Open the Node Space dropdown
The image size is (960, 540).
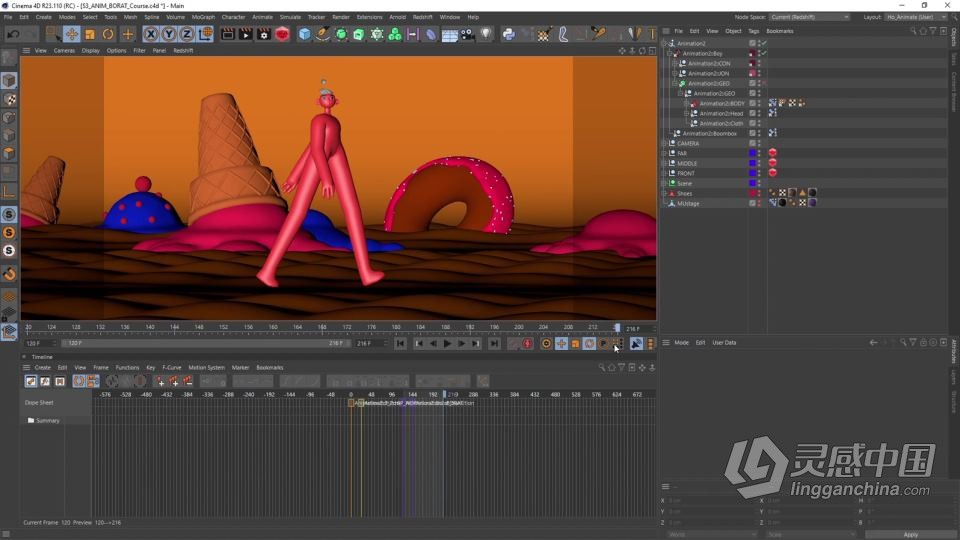pyautogui.click(x=809, y=17)
